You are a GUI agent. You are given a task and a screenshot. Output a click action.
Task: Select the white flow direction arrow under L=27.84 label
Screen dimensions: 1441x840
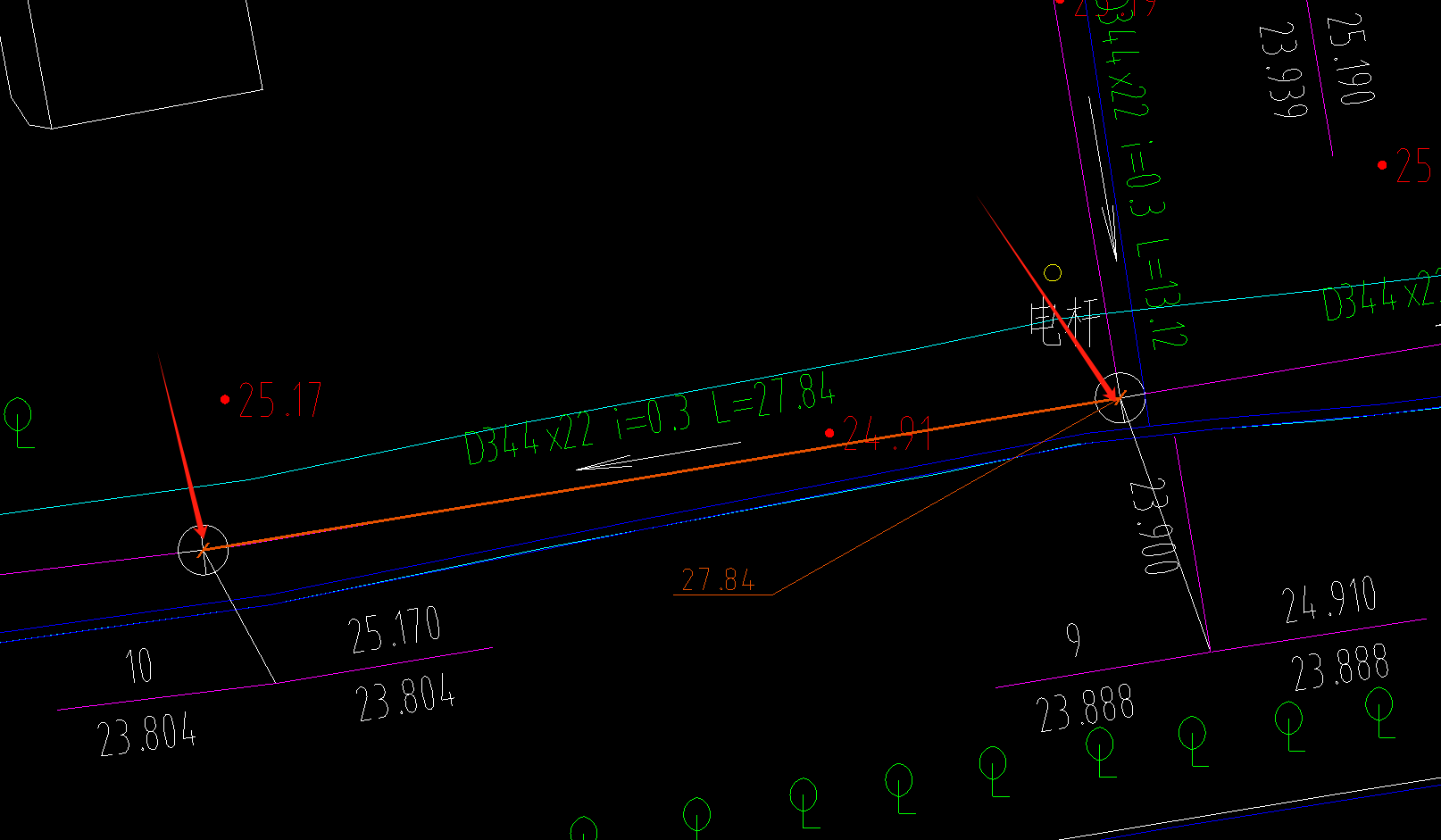click(x=658, y=455)
